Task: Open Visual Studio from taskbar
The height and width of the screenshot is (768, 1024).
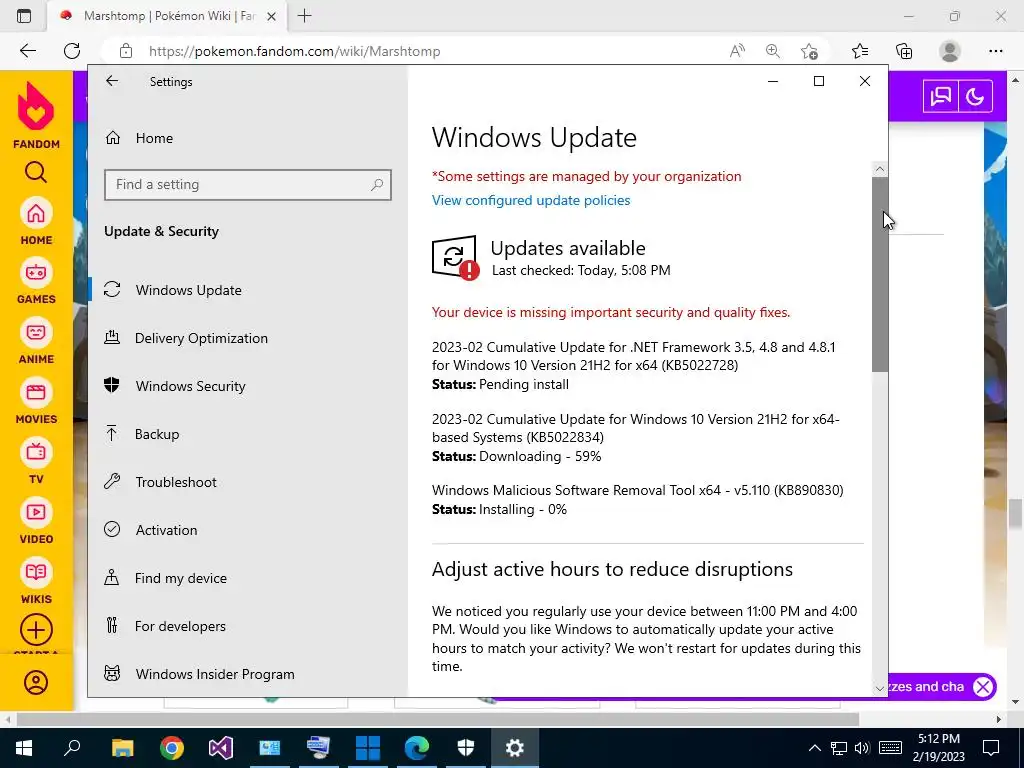Action: click(x=221, y=748)
